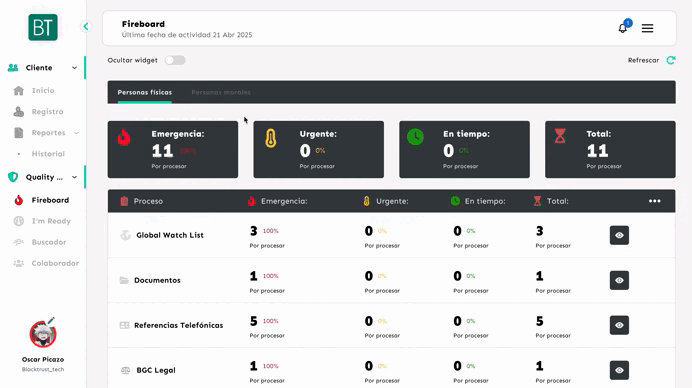View Global Watch List details eye button
Viewport: 692px width, 388px height.
(x=619, y=235)
